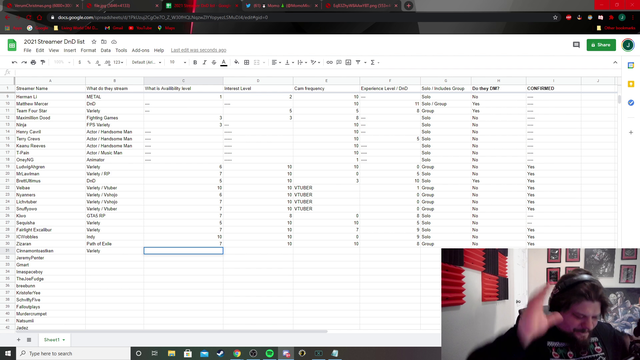Viewport: 640px width, 360px height.
Task: Click the green Share button
Action: click(601, 45)
